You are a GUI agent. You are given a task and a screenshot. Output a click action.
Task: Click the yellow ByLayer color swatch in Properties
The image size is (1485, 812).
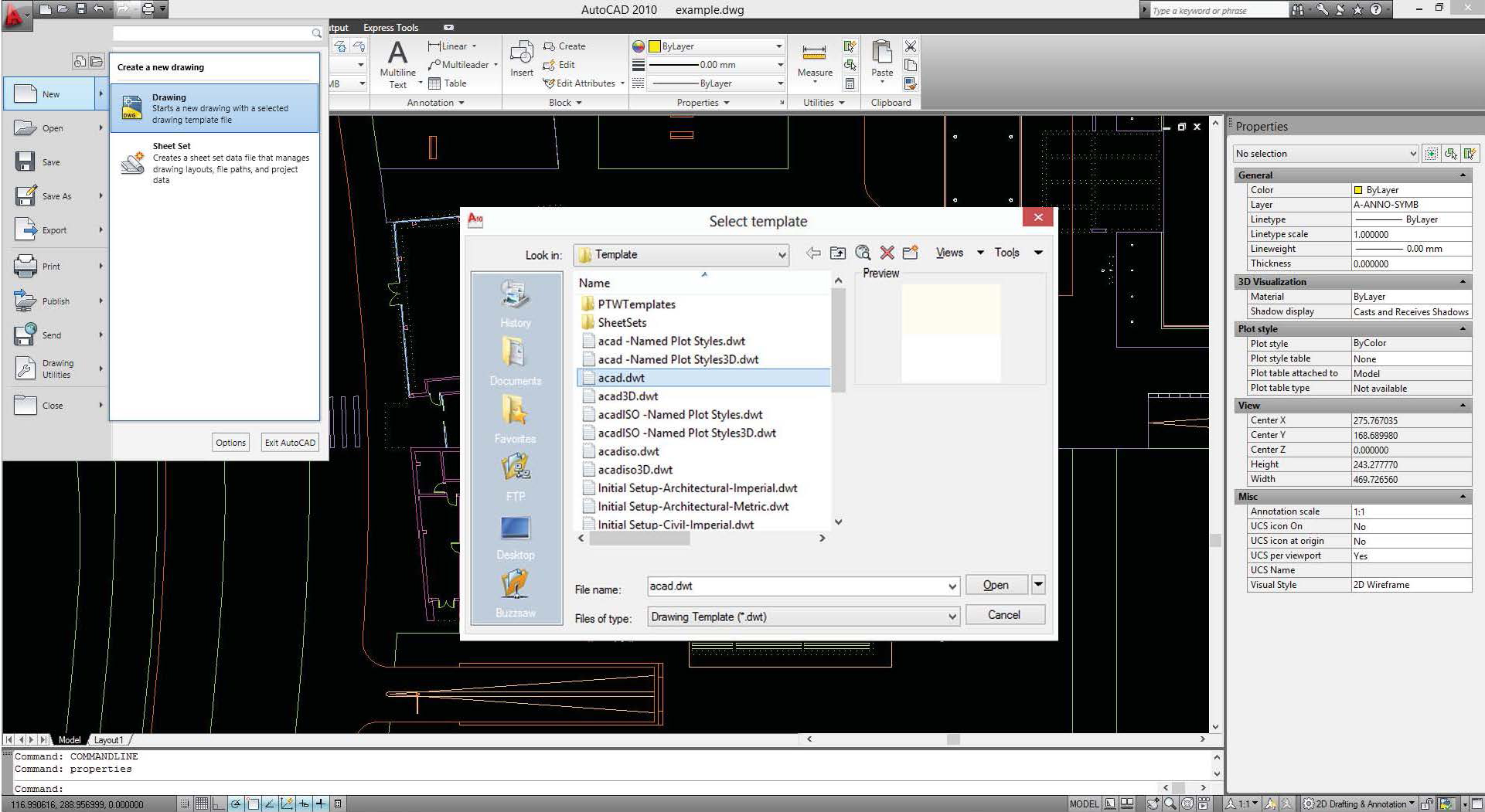(1358, 190)
